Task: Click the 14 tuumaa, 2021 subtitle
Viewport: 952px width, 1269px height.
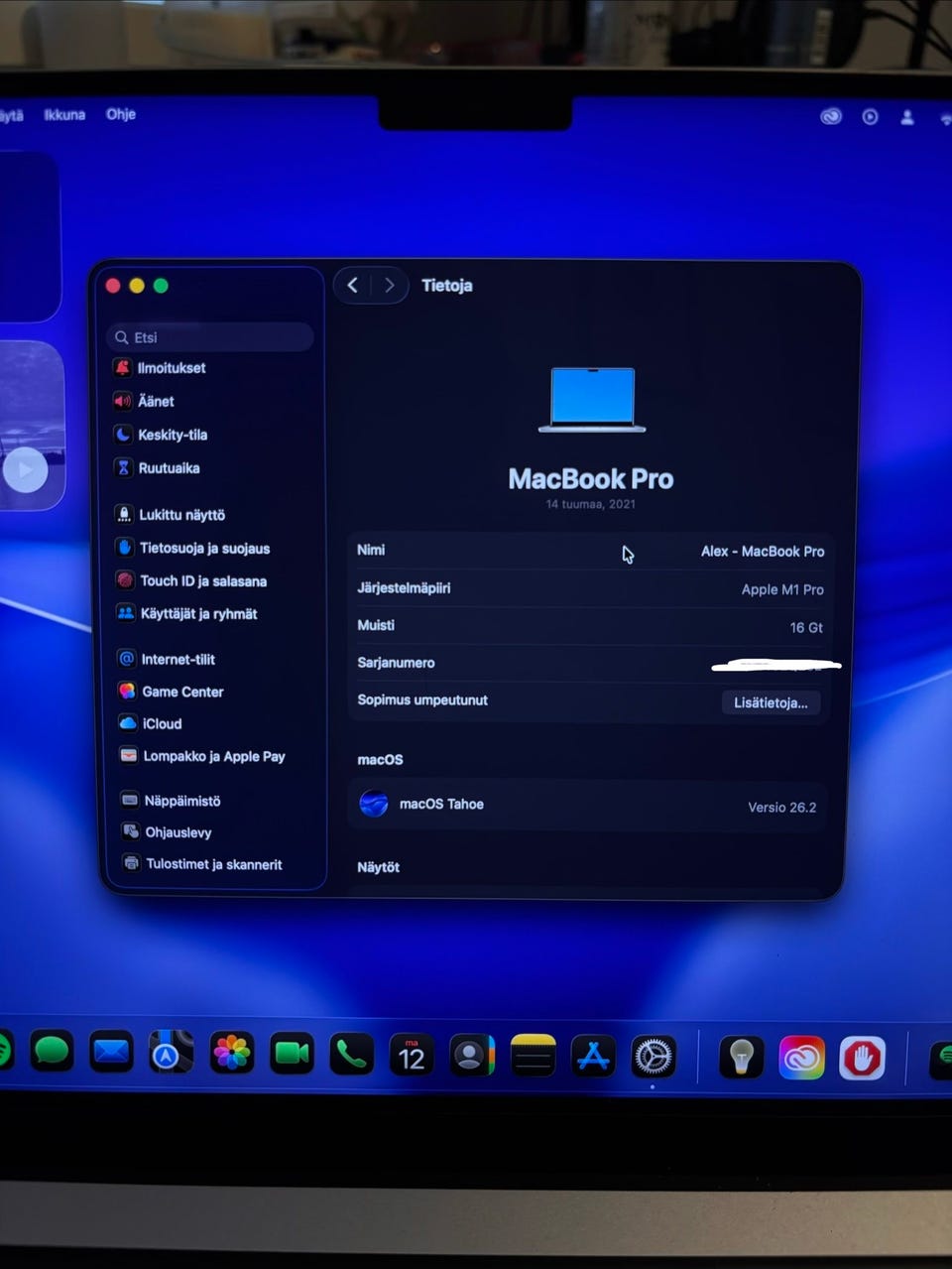Action: point(591,504)
